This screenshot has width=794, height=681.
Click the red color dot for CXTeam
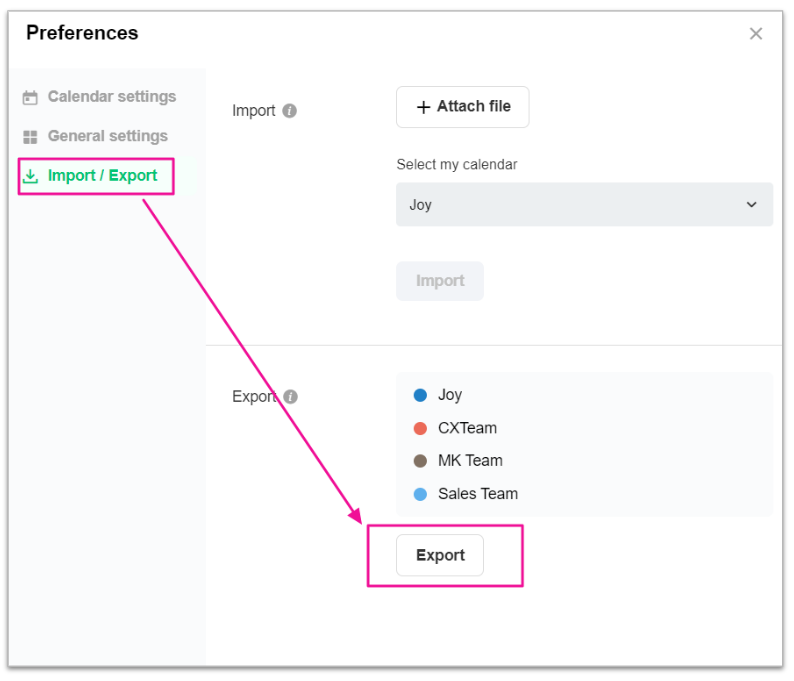420,429
